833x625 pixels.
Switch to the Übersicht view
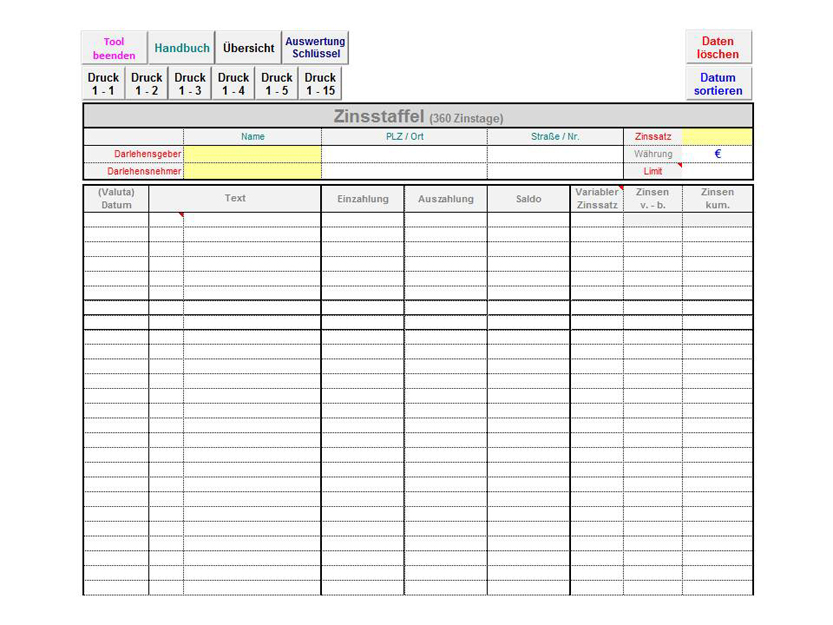[249, 48]
